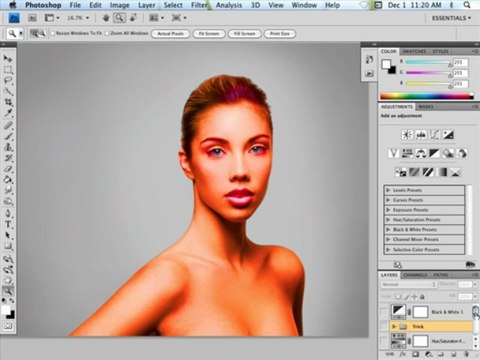Click the Exposure adjustment icon
This screenshot has width=480, height=360.
point(448,135)
